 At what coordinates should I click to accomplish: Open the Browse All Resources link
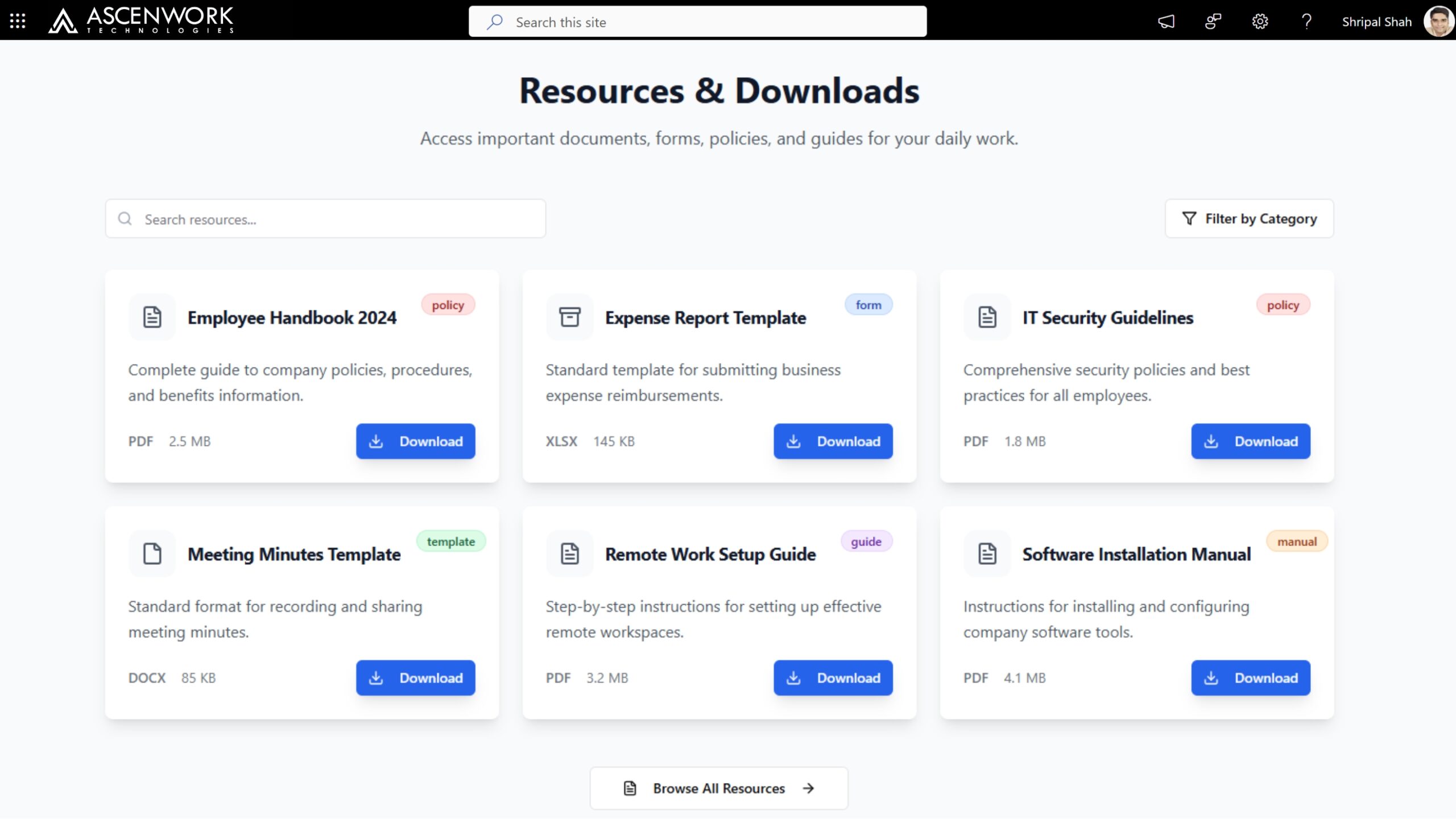point(719,788)
